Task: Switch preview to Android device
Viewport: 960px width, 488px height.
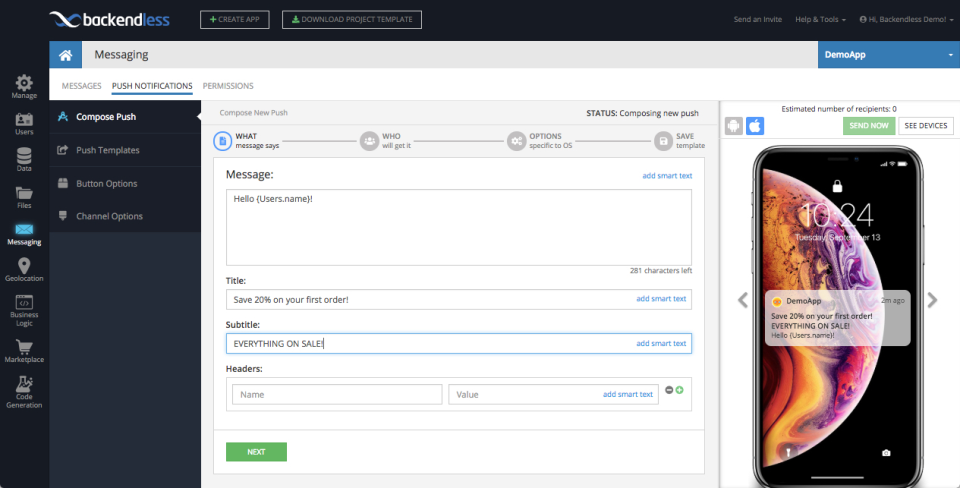Action: pyautogui.click(x=733, y=126)
